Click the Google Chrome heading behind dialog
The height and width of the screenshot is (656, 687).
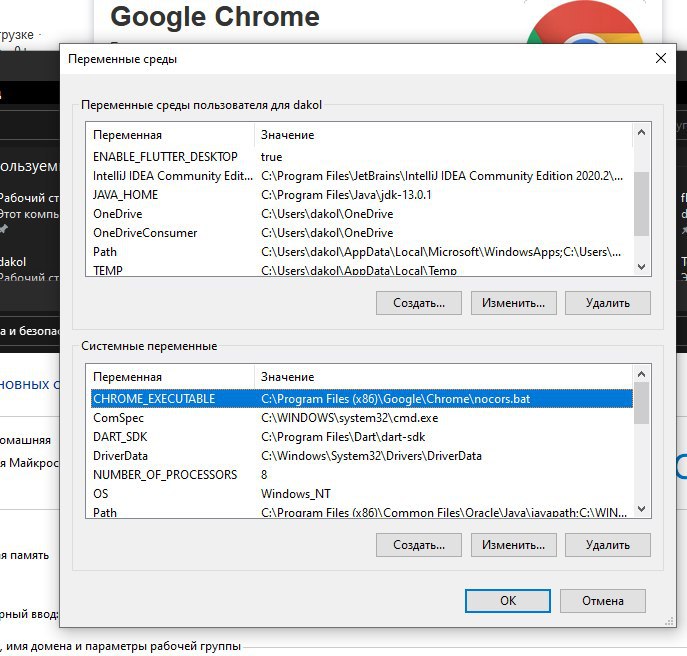(x=215, y=17)
